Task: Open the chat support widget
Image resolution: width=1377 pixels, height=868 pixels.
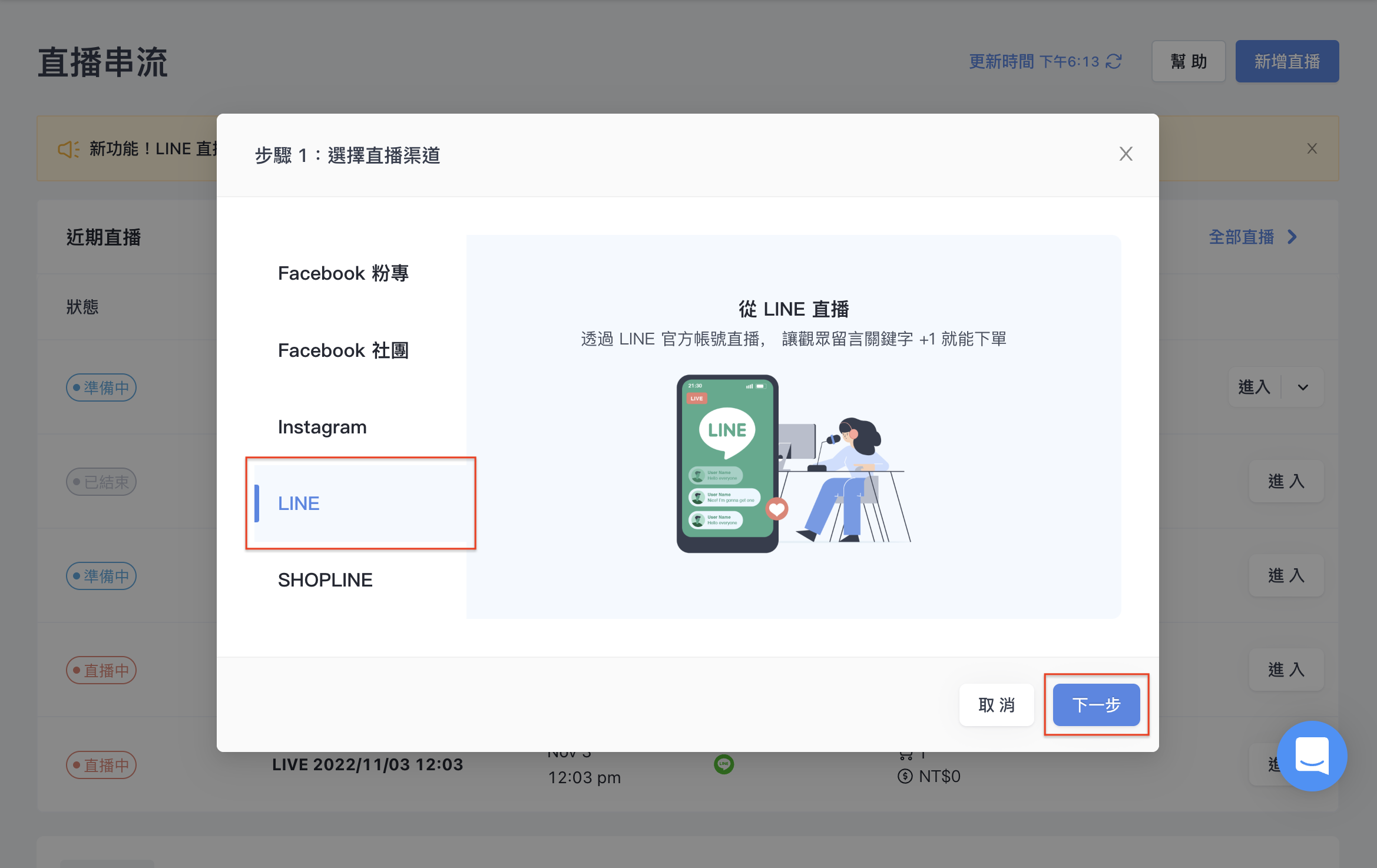Action: [1312, 756]
